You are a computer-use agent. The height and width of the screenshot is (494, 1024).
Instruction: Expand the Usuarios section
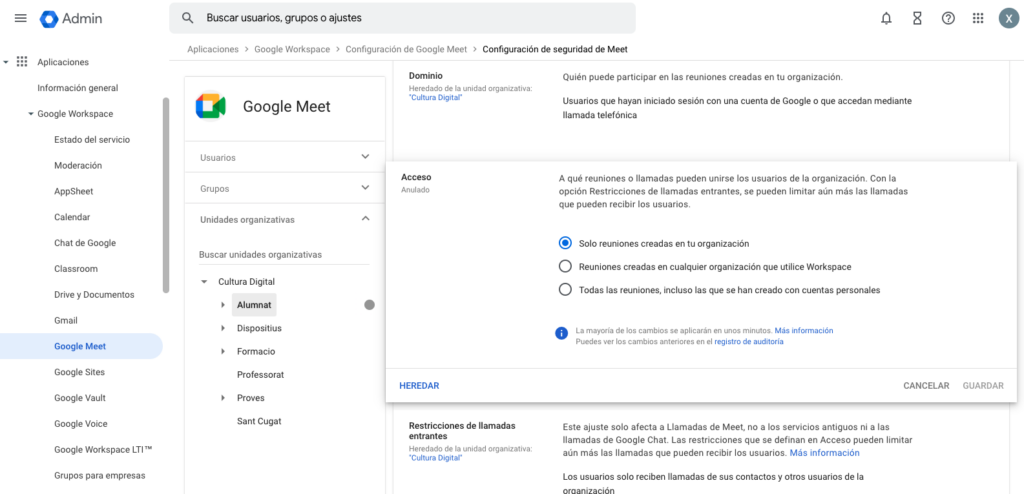tap(365, 157)
